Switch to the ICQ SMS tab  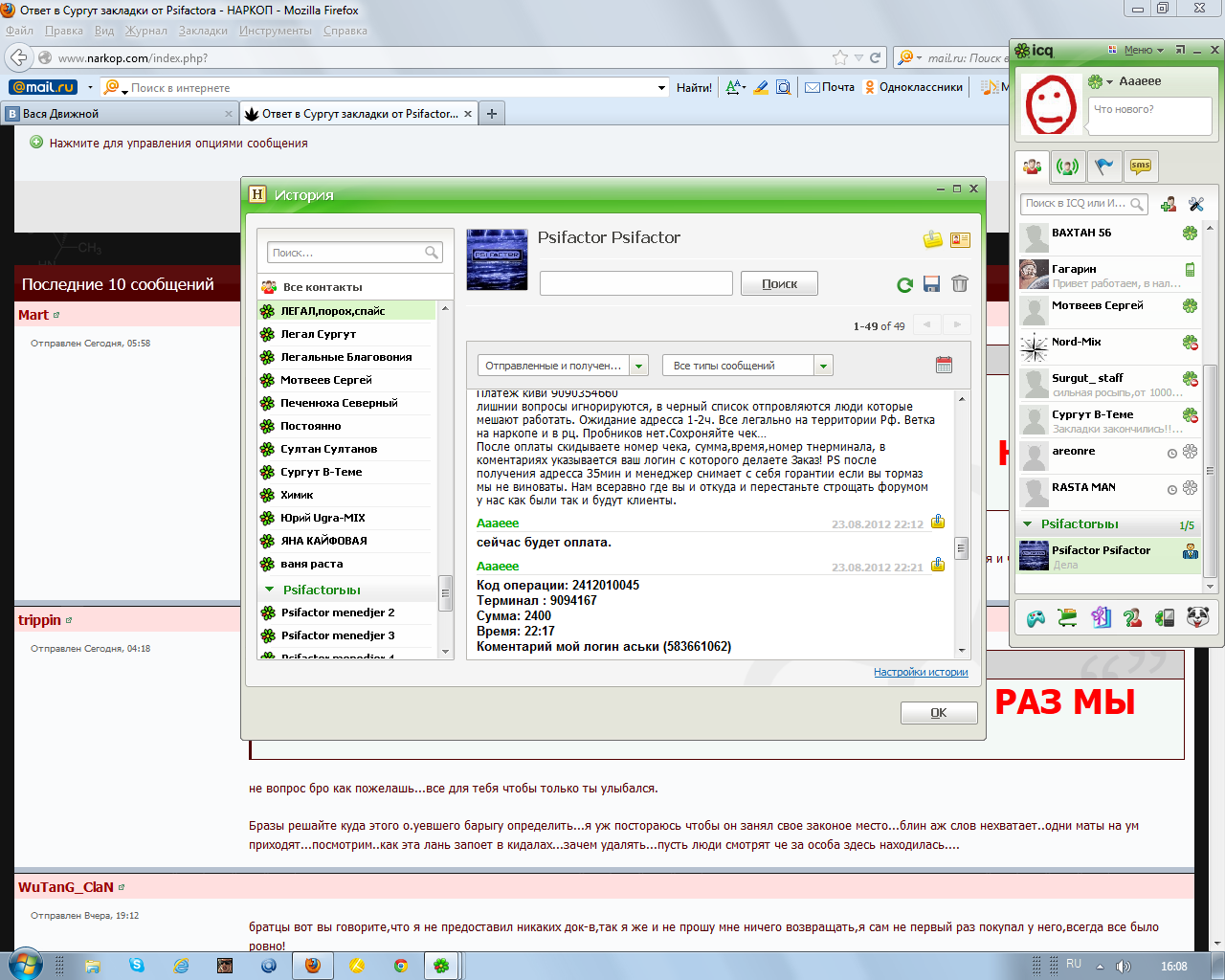[x=1141, y=166]
